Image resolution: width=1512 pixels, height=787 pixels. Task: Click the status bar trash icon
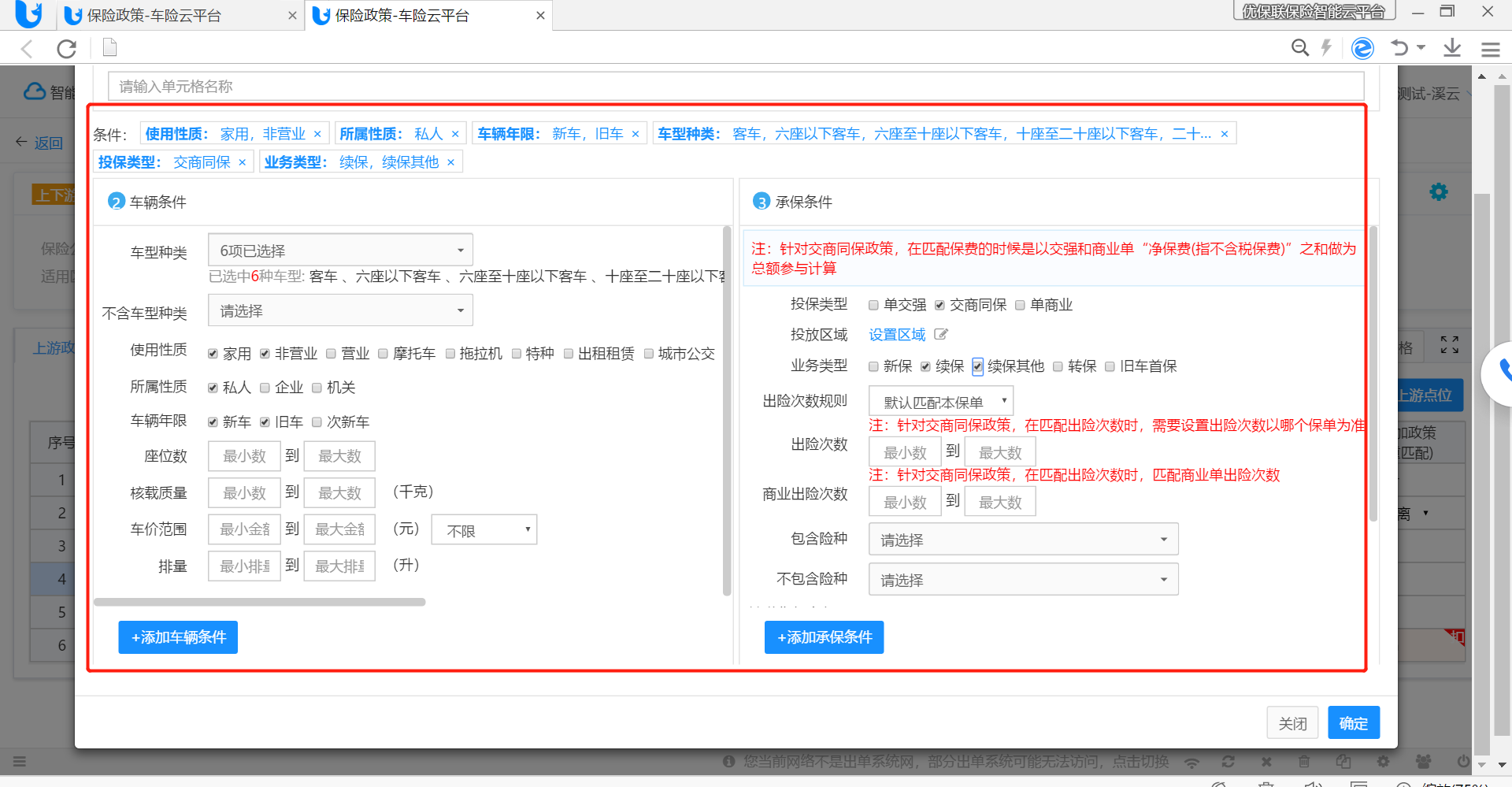click(x=1304, y=762)
